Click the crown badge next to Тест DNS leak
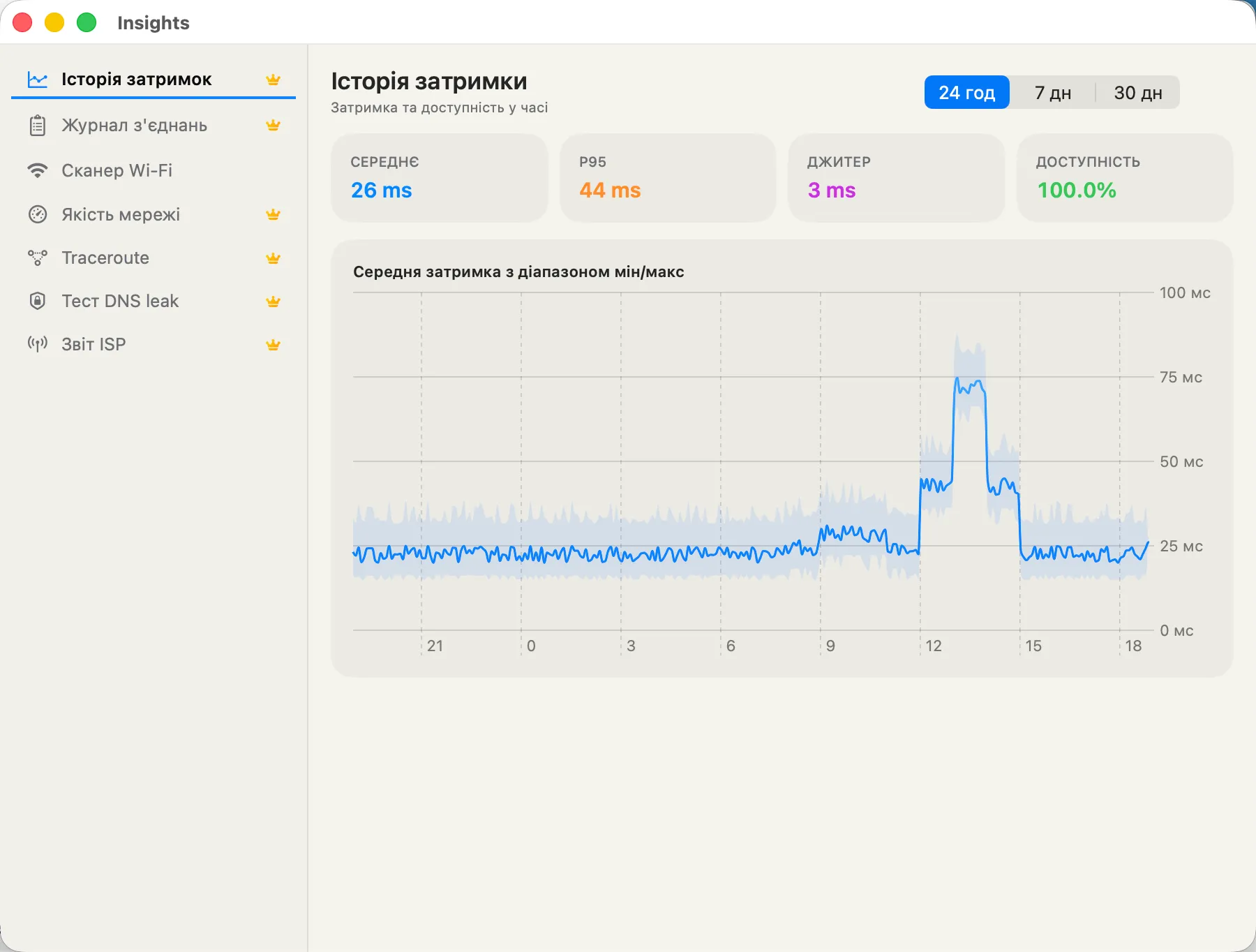The image size is (1256, 952). click(274, 302)
